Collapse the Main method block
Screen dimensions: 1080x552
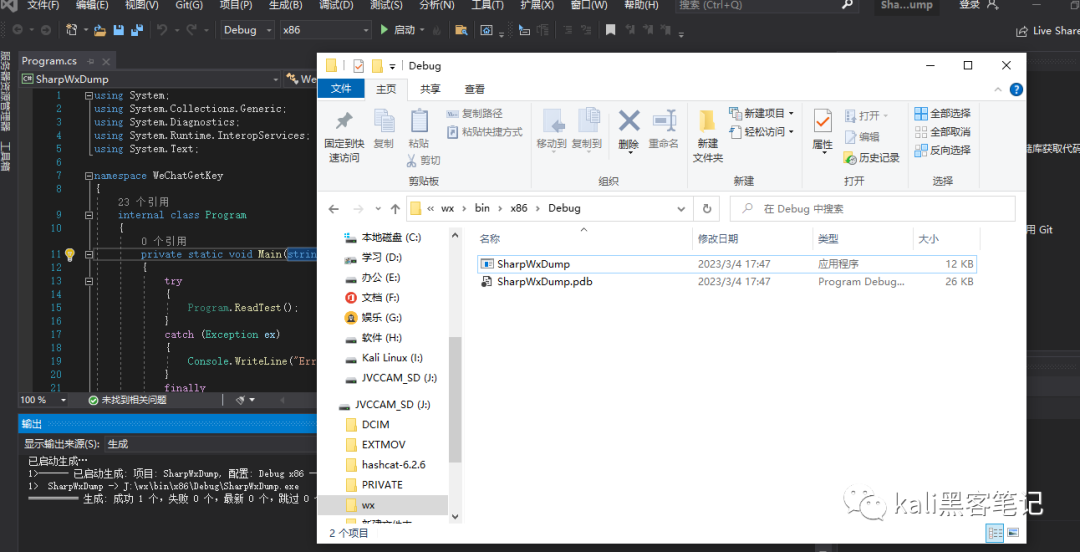88,254
